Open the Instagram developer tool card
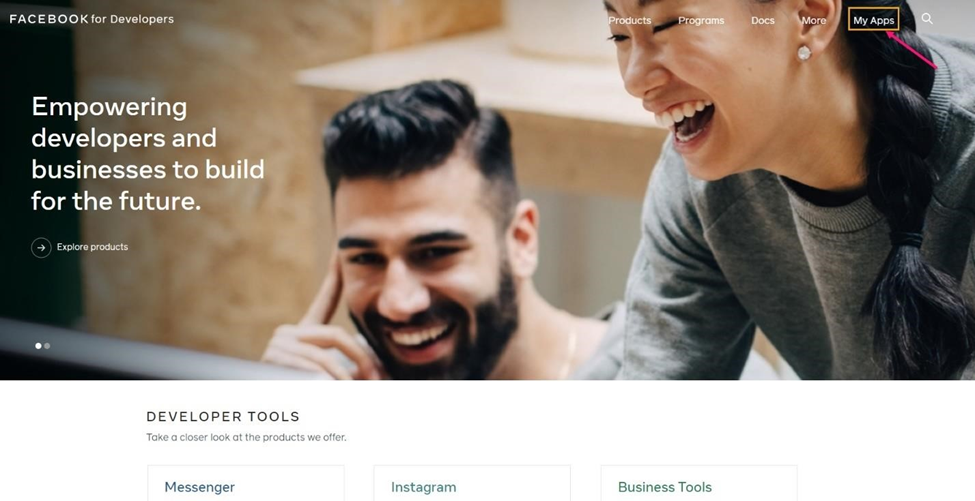975x501 pixels. pyautogui.click(x=472, y=483)
